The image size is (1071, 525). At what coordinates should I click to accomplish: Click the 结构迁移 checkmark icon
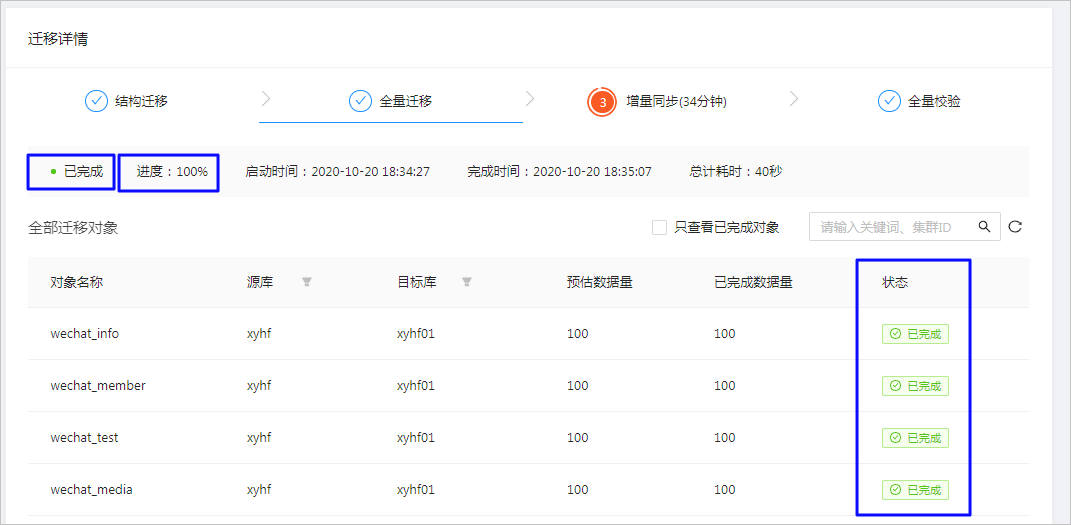tap(96, 102)
